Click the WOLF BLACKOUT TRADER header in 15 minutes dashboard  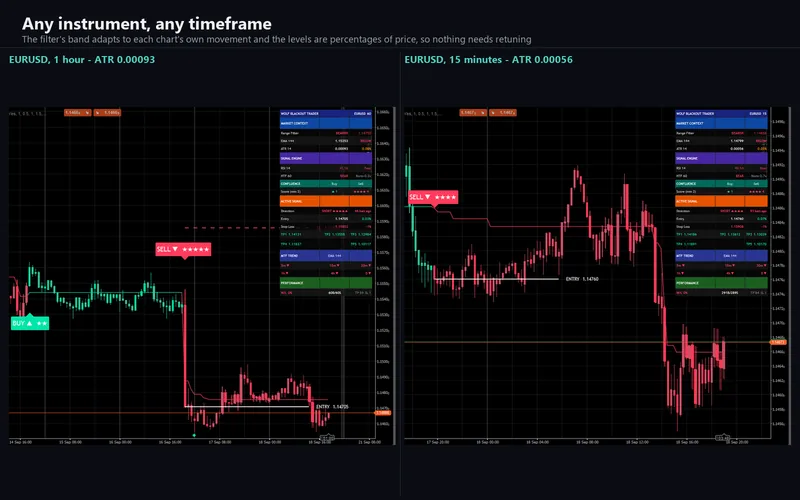721,113
